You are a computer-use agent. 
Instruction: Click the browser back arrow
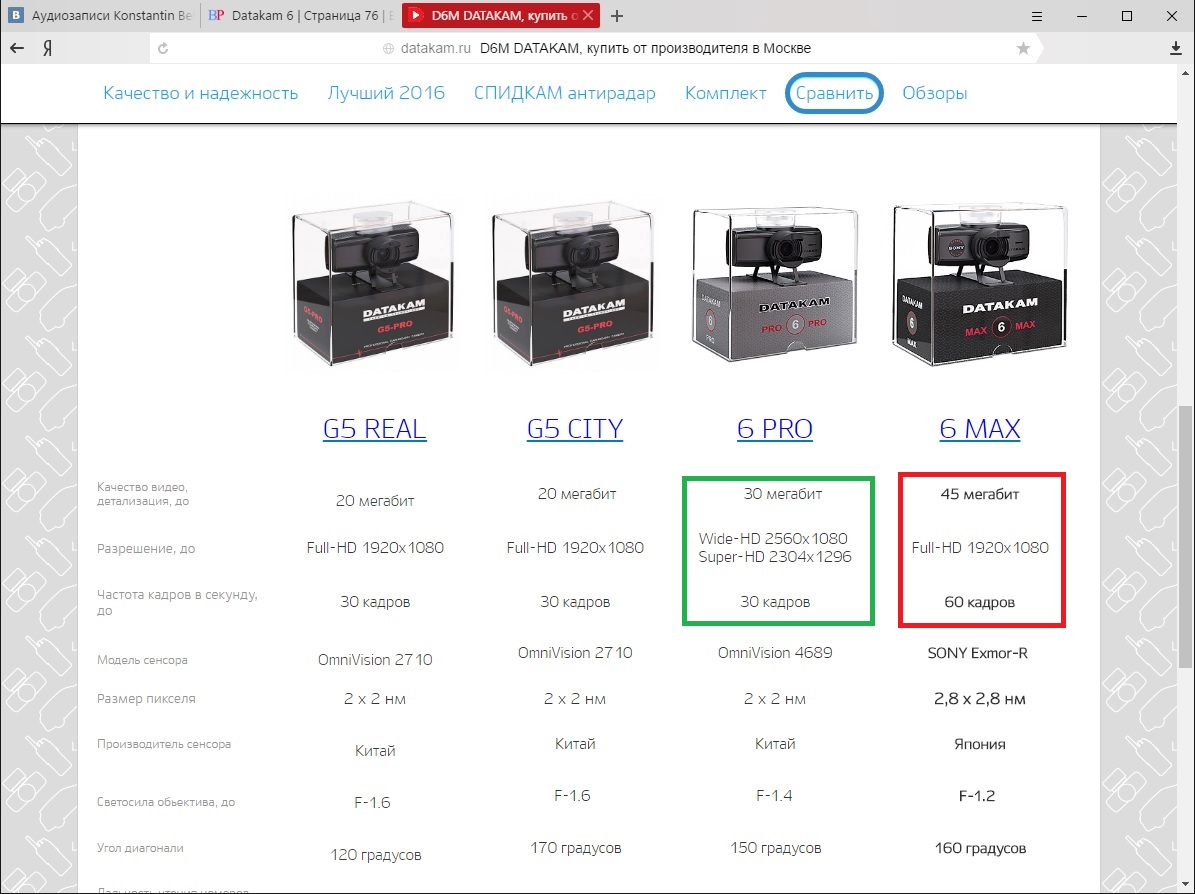point(17,48)
